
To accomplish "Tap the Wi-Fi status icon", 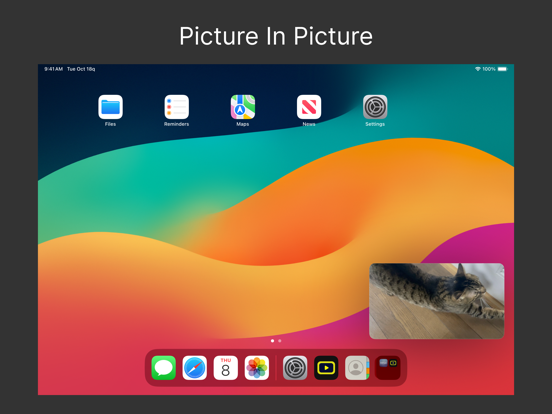I will [478, 69].
